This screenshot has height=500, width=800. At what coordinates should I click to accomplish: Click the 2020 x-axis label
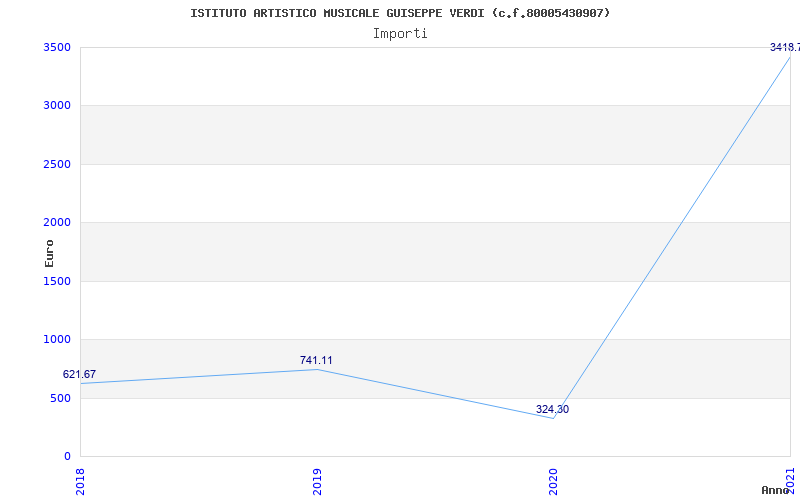click(554, 482)
